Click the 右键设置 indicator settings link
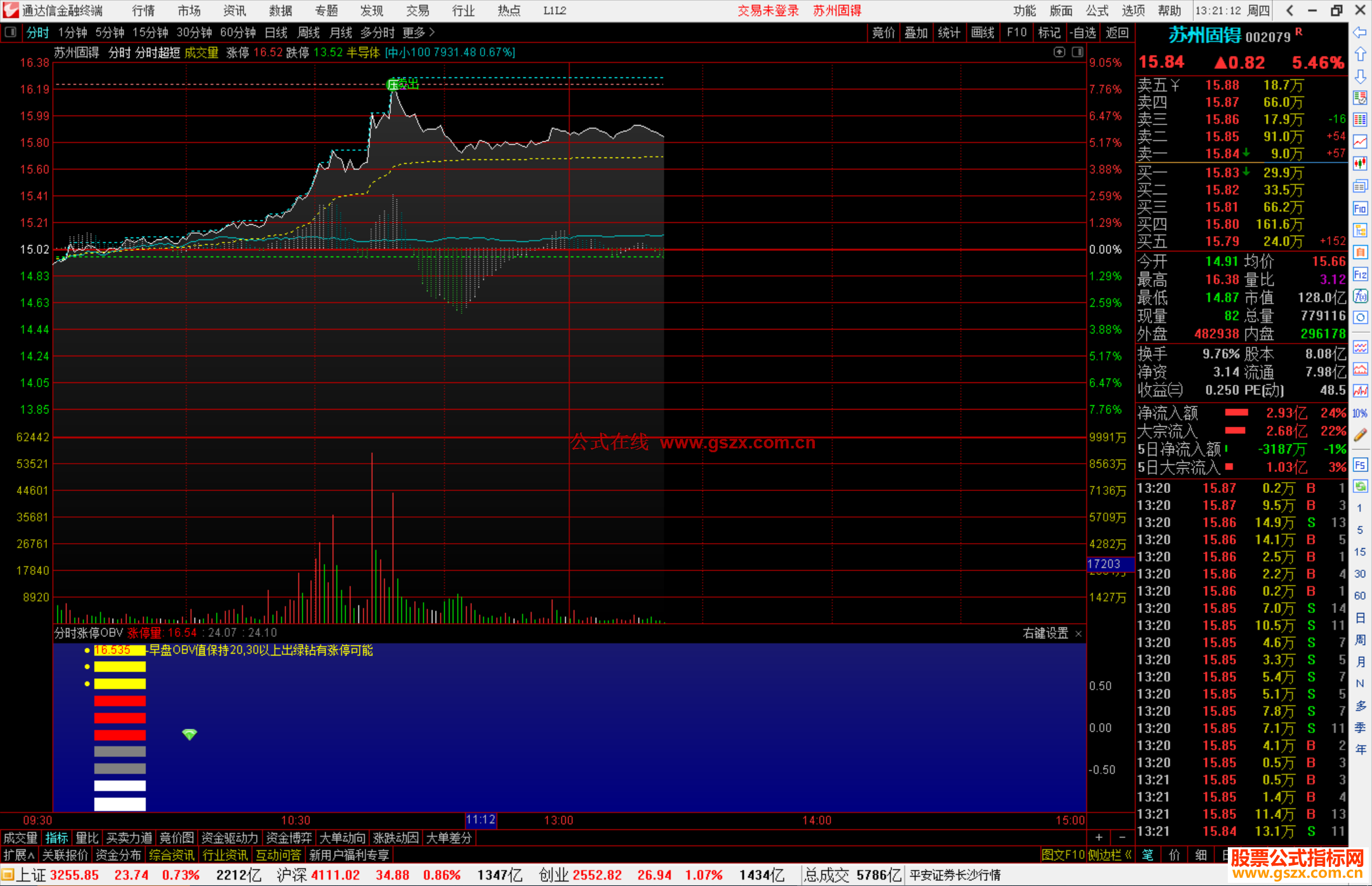Screen dimensions: 1372x886 pyautogui.click(x=1045, y=633)
